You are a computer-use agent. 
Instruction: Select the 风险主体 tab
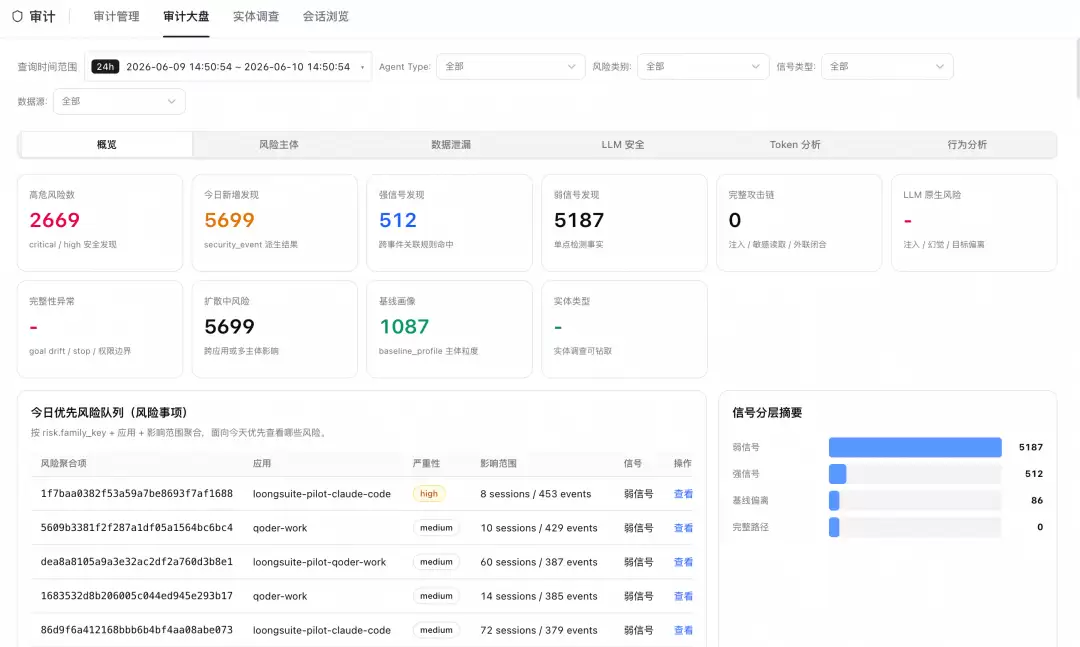click(x=279, y=145)
